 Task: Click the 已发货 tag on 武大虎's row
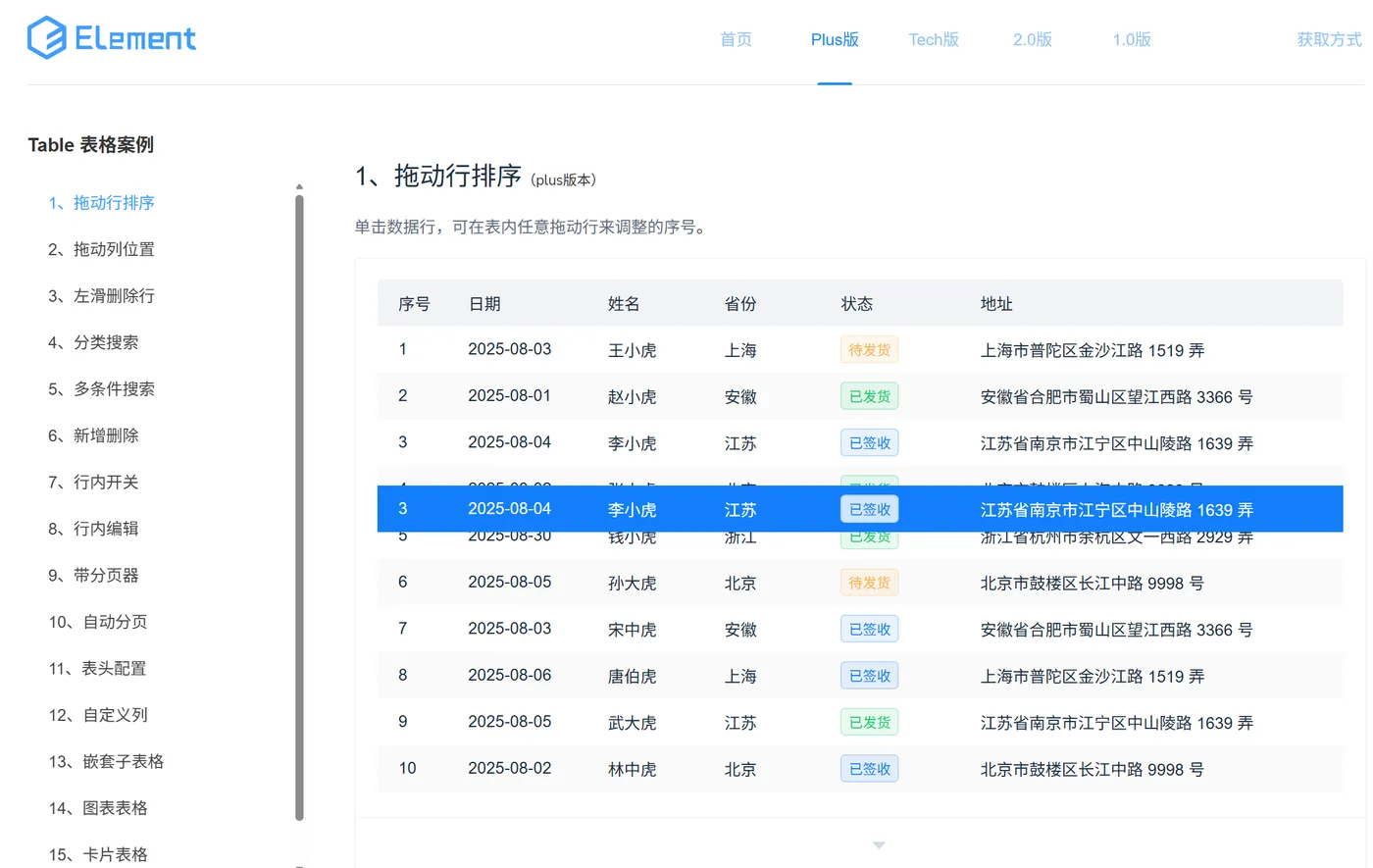869,721
